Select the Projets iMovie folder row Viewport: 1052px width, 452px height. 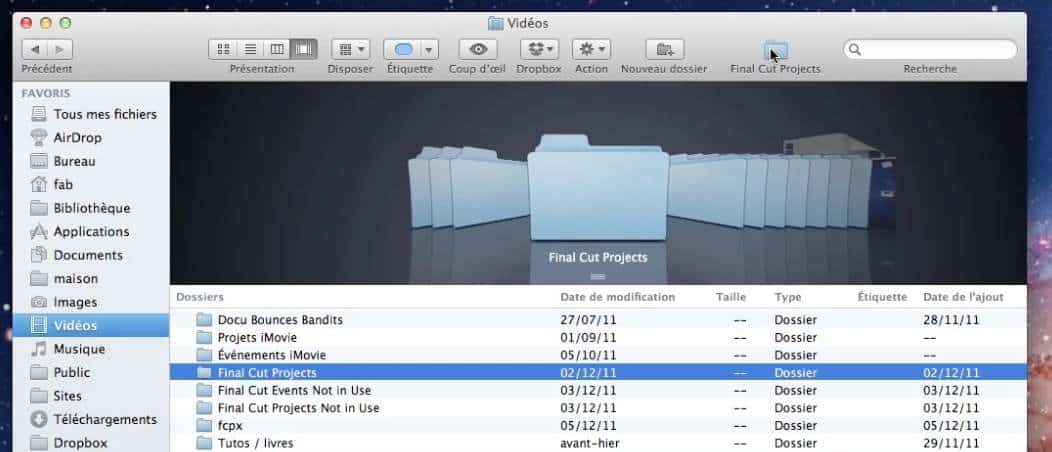[x=598, y=337]
